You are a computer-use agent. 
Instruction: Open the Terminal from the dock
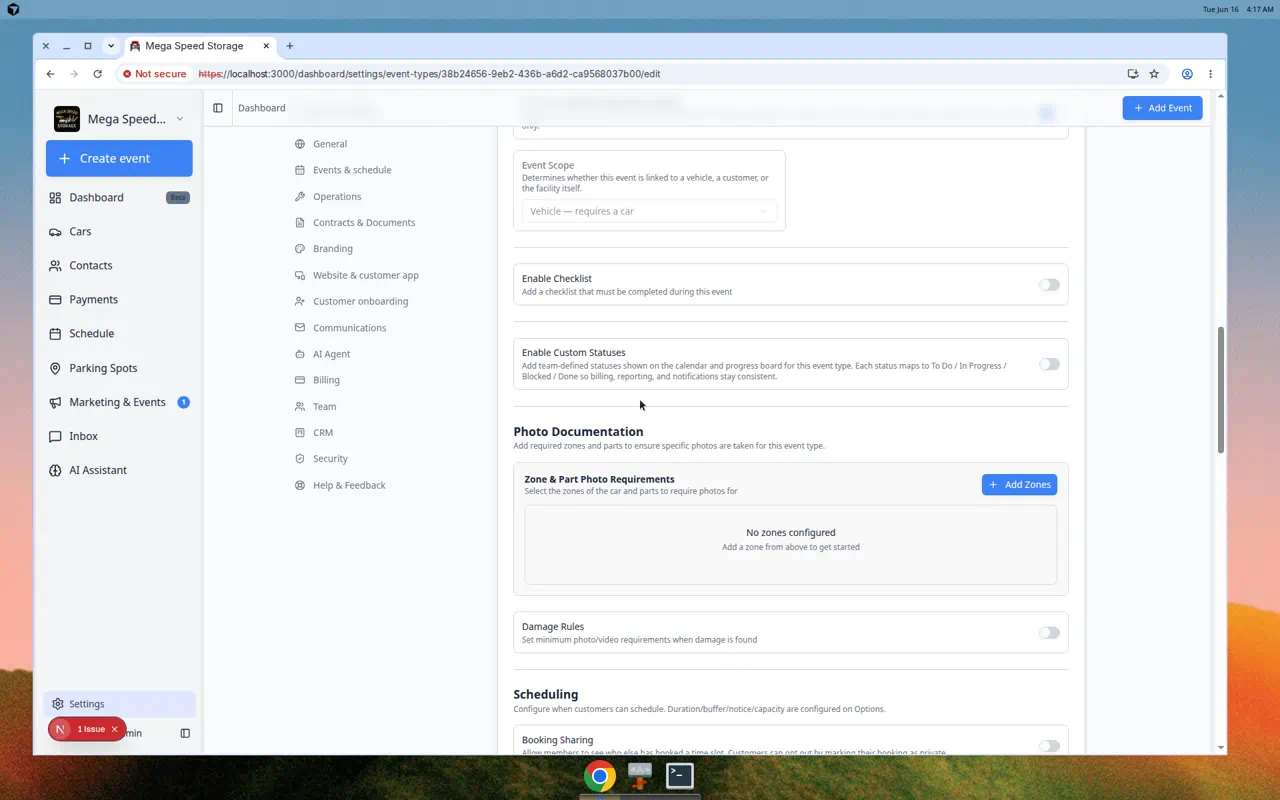pyautogui.click(x=680, y=776)
